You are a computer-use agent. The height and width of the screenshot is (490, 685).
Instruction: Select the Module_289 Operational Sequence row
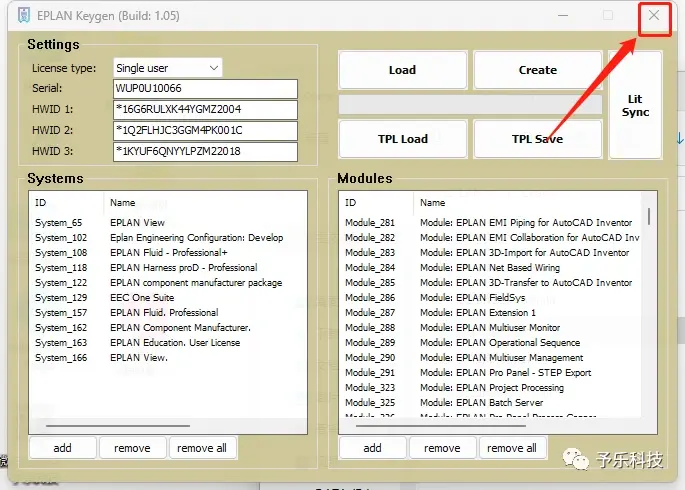click(x=490, y=342)
